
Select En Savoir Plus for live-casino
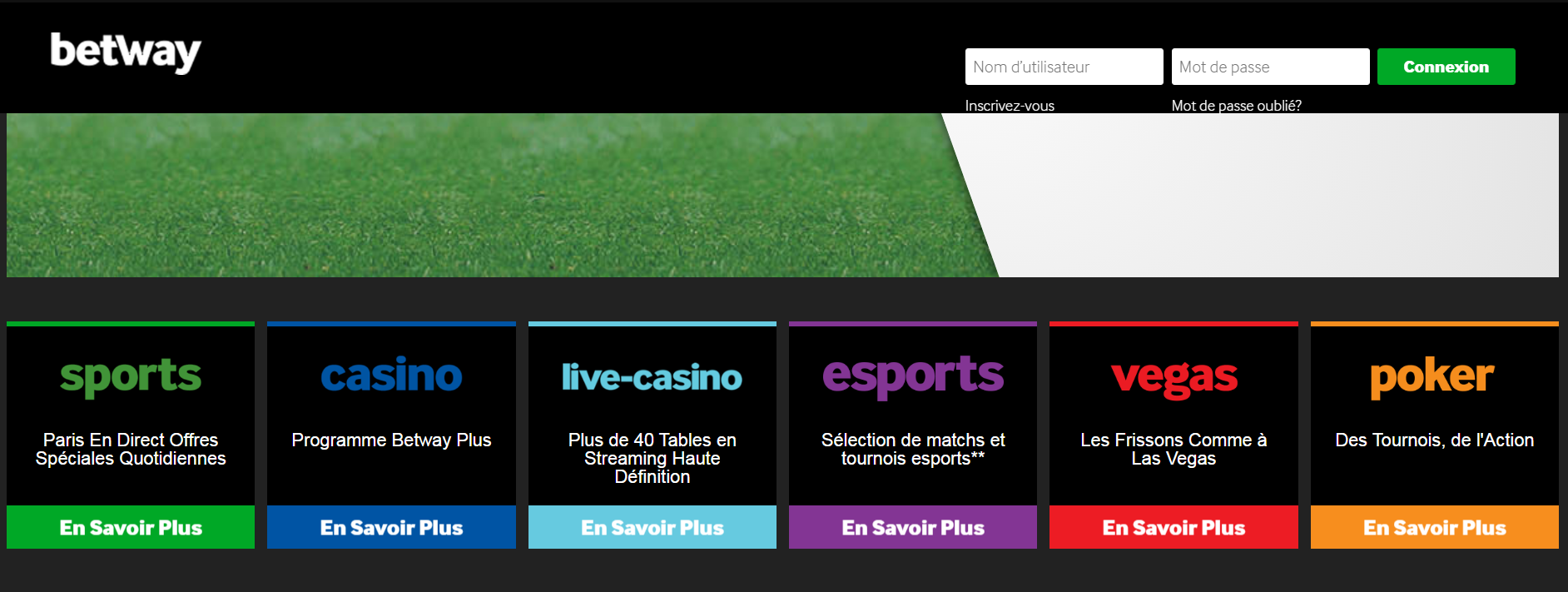[x=653, y=527]
